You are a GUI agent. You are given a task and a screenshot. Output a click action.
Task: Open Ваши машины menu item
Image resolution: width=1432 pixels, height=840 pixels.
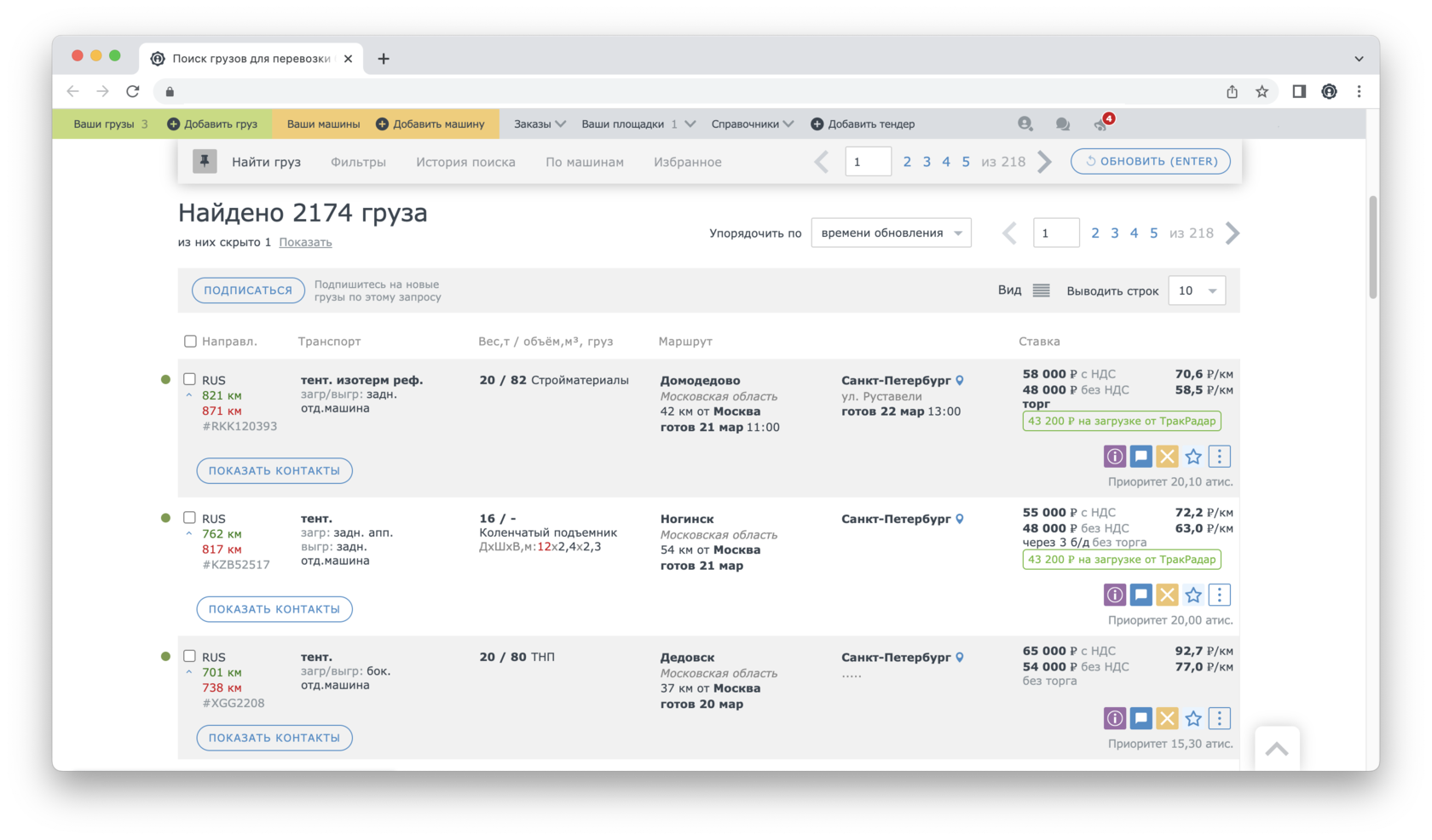323,124
